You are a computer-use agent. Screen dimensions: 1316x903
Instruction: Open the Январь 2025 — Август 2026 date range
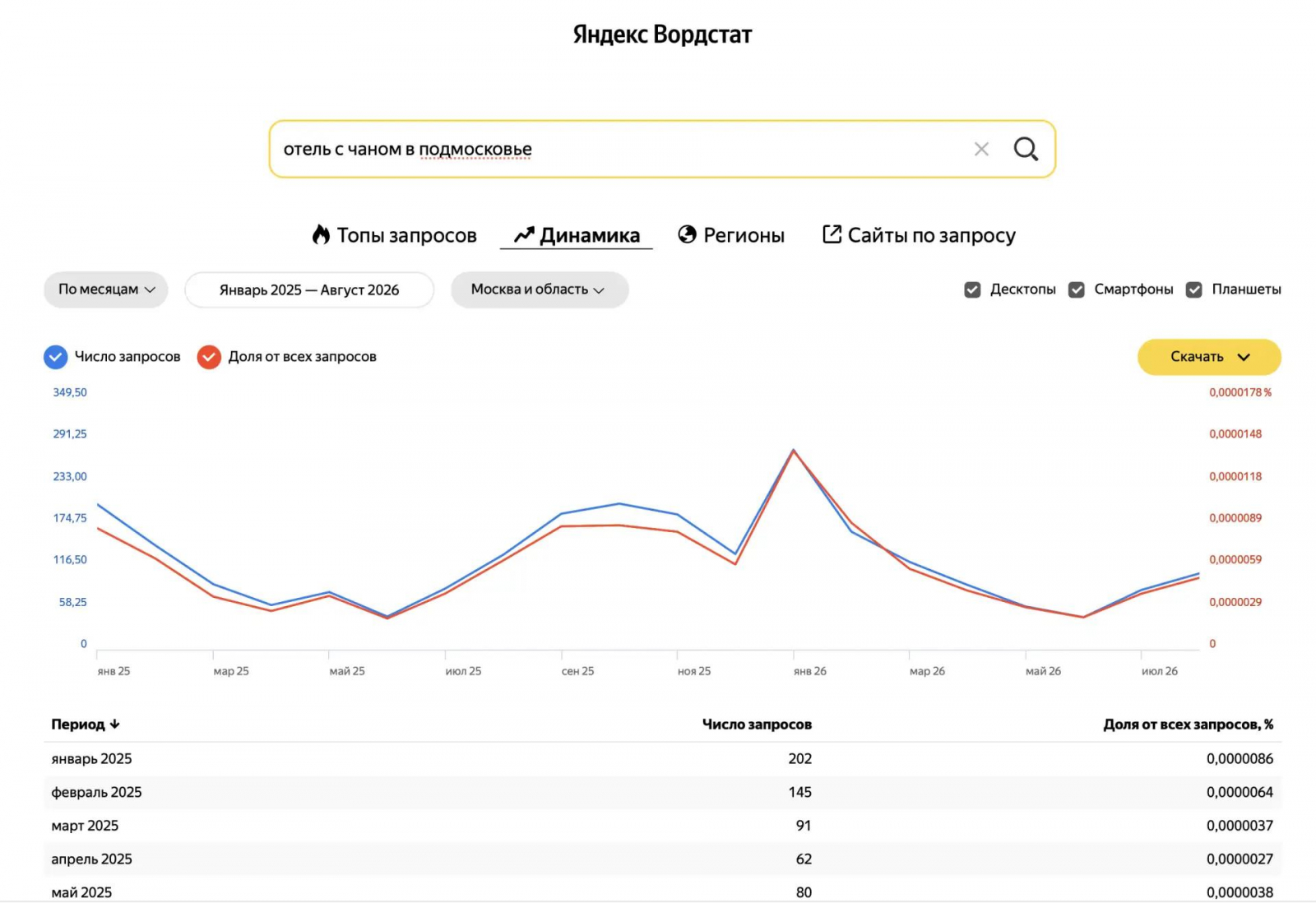tap(309, 289)
